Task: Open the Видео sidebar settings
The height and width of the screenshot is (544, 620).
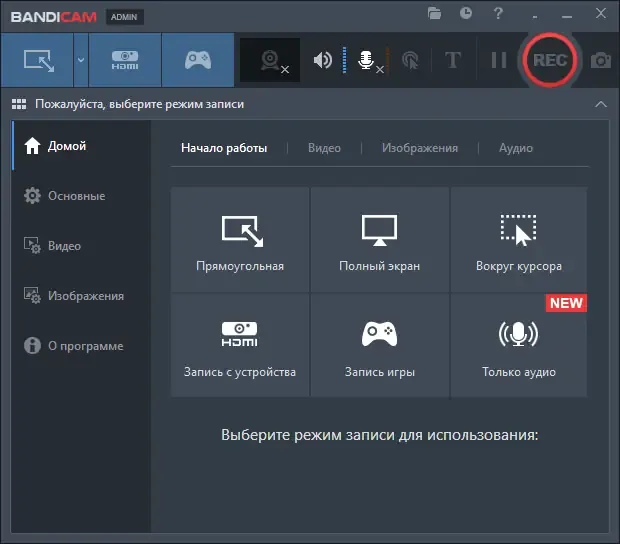Action: 81,246
